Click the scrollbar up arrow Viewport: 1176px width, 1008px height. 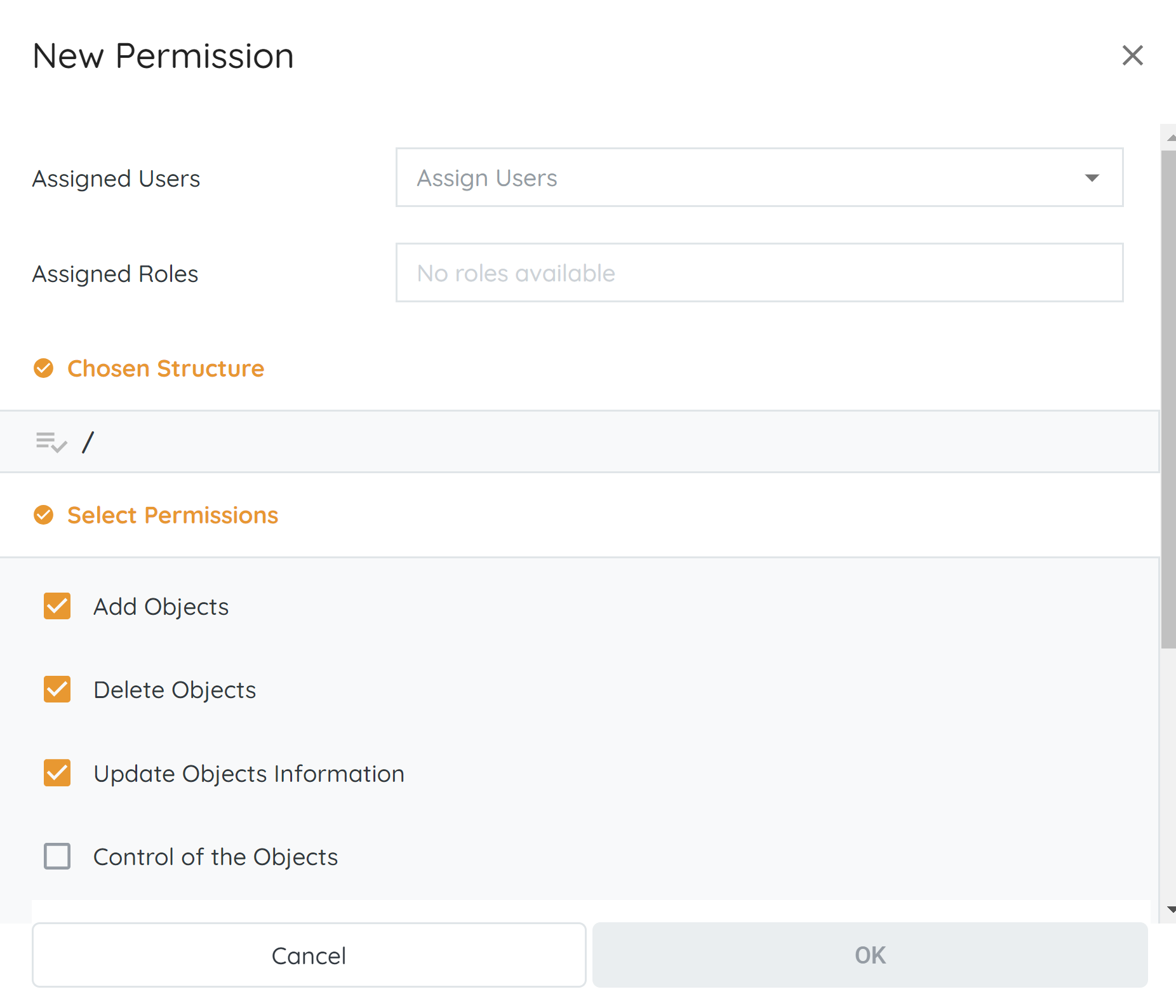[x=1170, y=137]
